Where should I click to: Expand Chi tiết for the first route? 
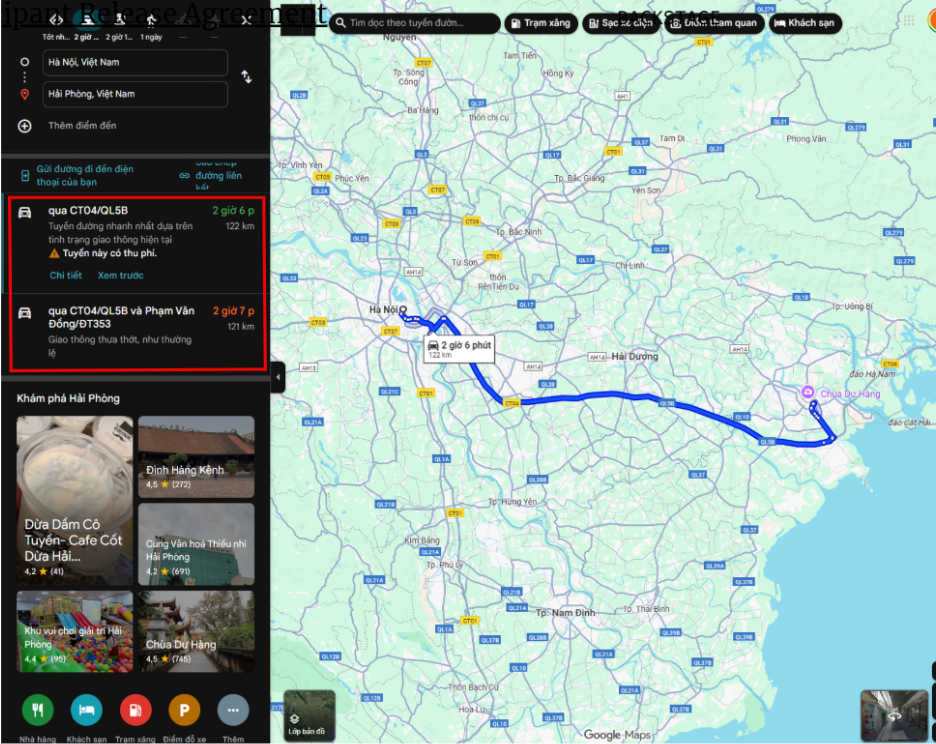tap(65, 275)
